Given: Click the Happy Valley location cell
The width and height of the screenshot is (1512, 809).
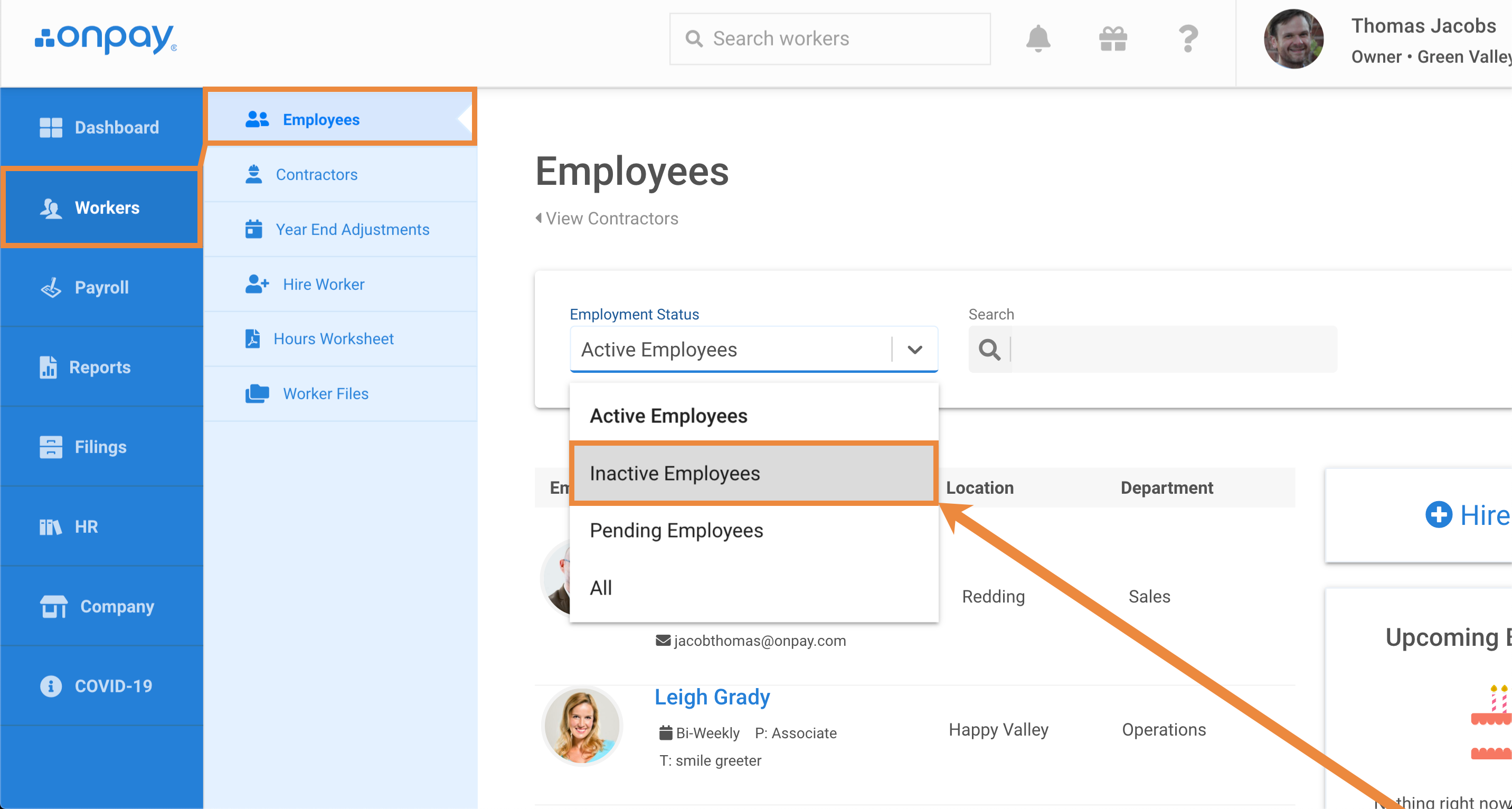Looking at the screenshot, I should (998, 730).
